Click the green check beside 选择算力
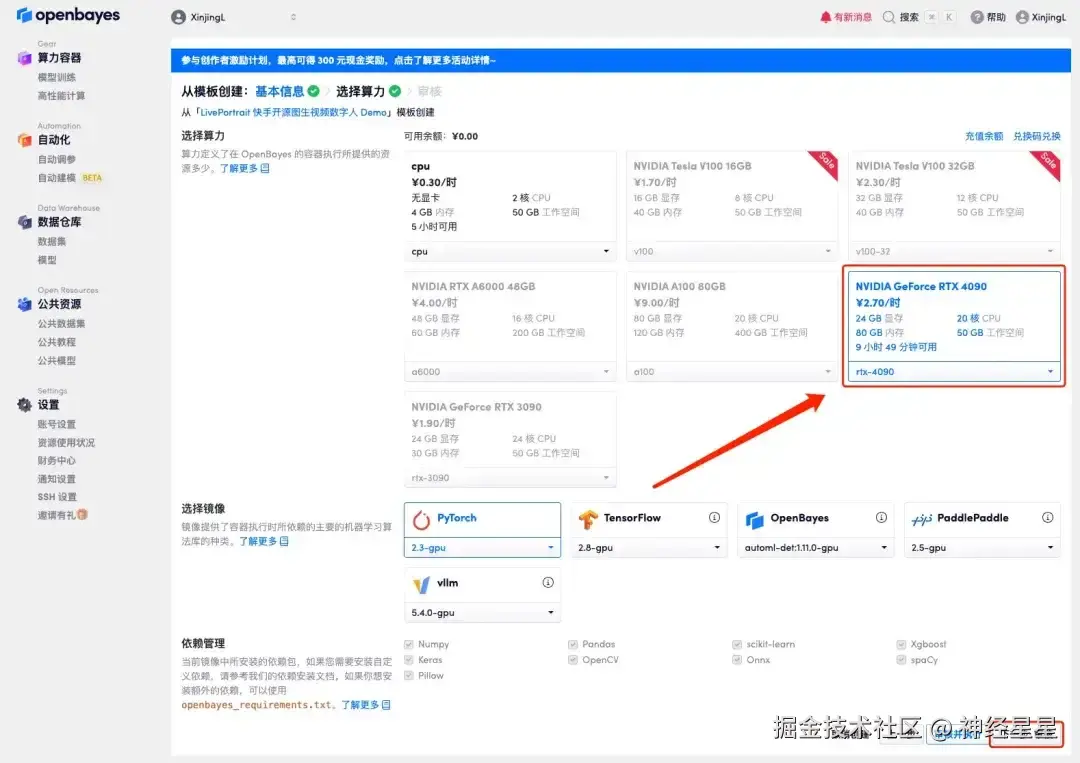This screenshot has height=763, width=1080. coord(395,91)
